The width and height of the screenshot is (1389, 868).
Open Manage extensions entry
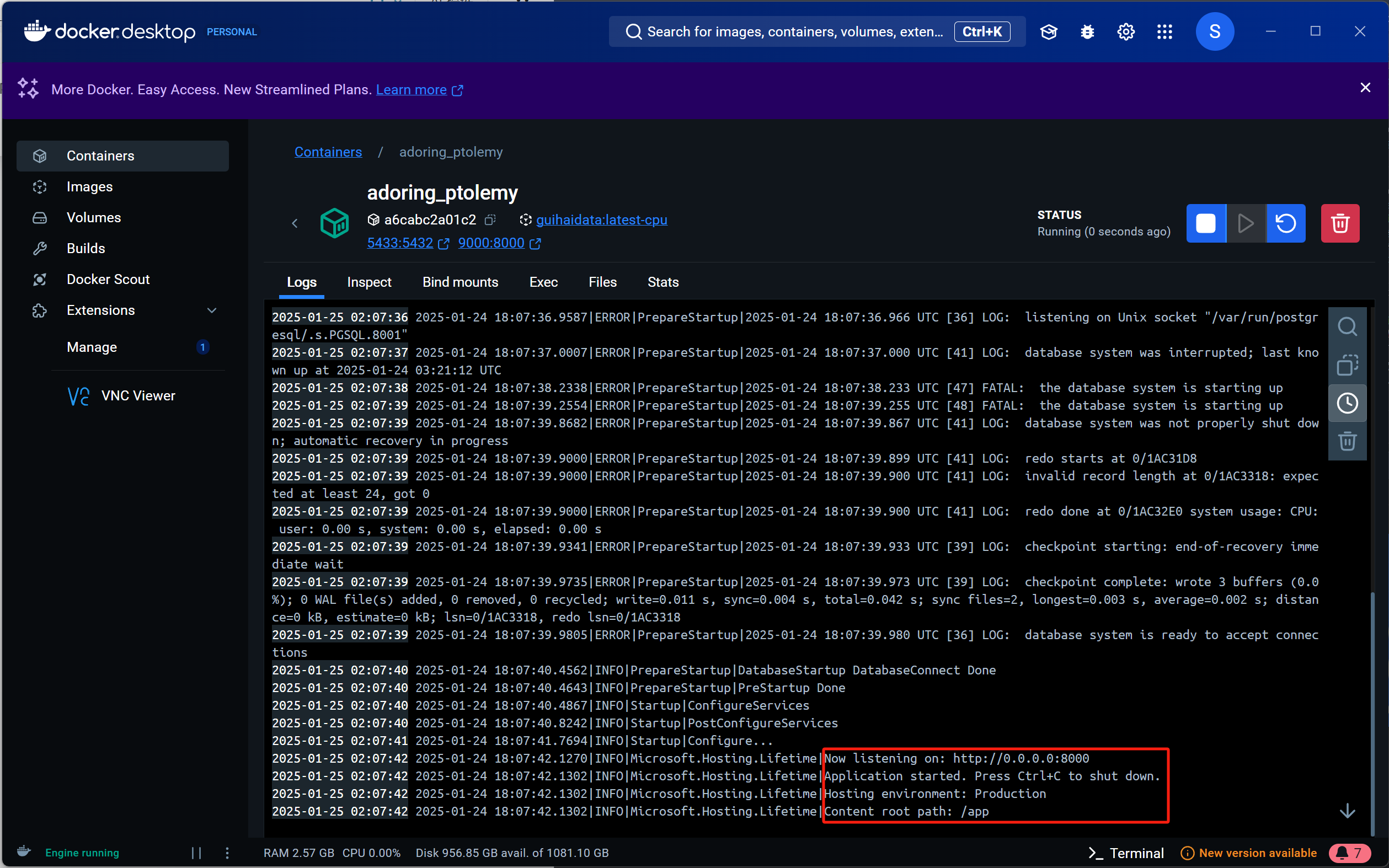coord(122,347)
